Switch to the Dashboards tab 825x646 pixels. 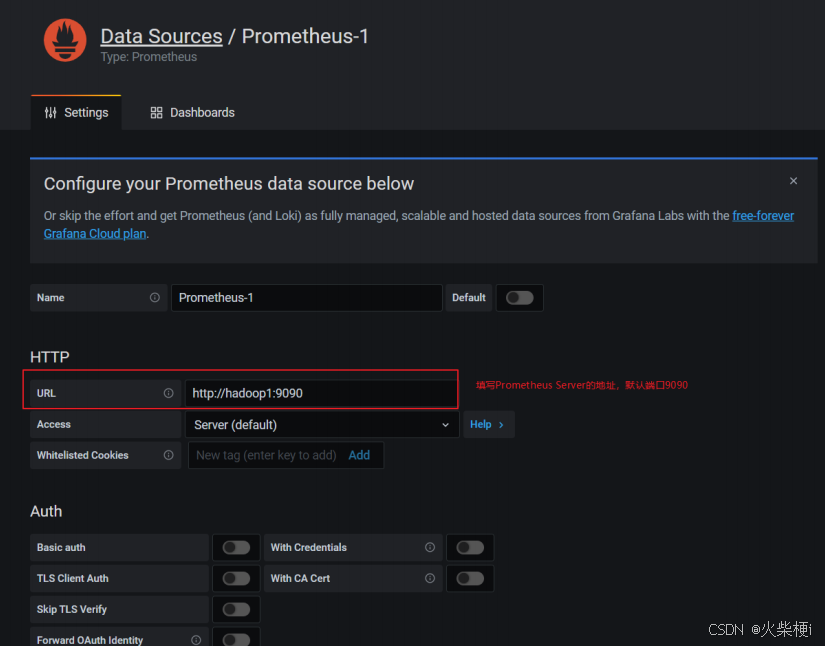193,113
